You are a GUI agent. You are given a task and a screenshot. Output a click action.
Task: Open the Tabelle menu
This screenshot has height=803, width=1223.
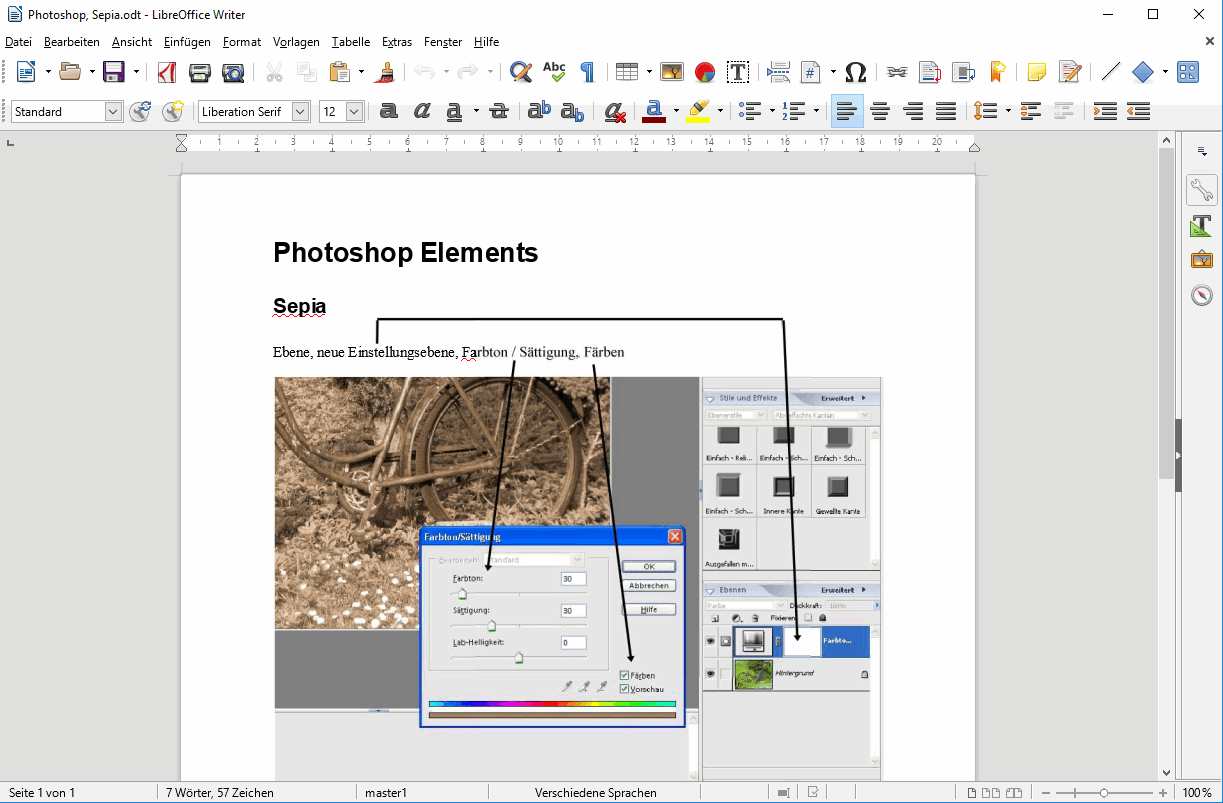point(351,42)
